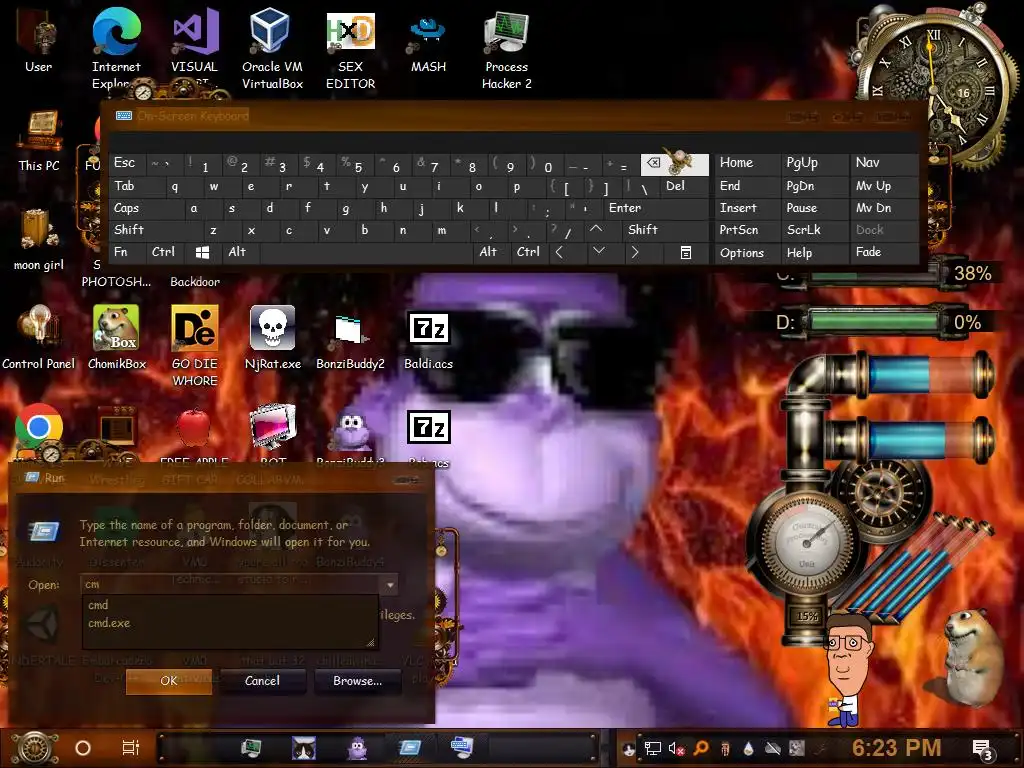This screenshot has width=1024, height=768.
Task: Click the context menu key on keyboard
Action: pyautogui.click(x=686, y=253)
